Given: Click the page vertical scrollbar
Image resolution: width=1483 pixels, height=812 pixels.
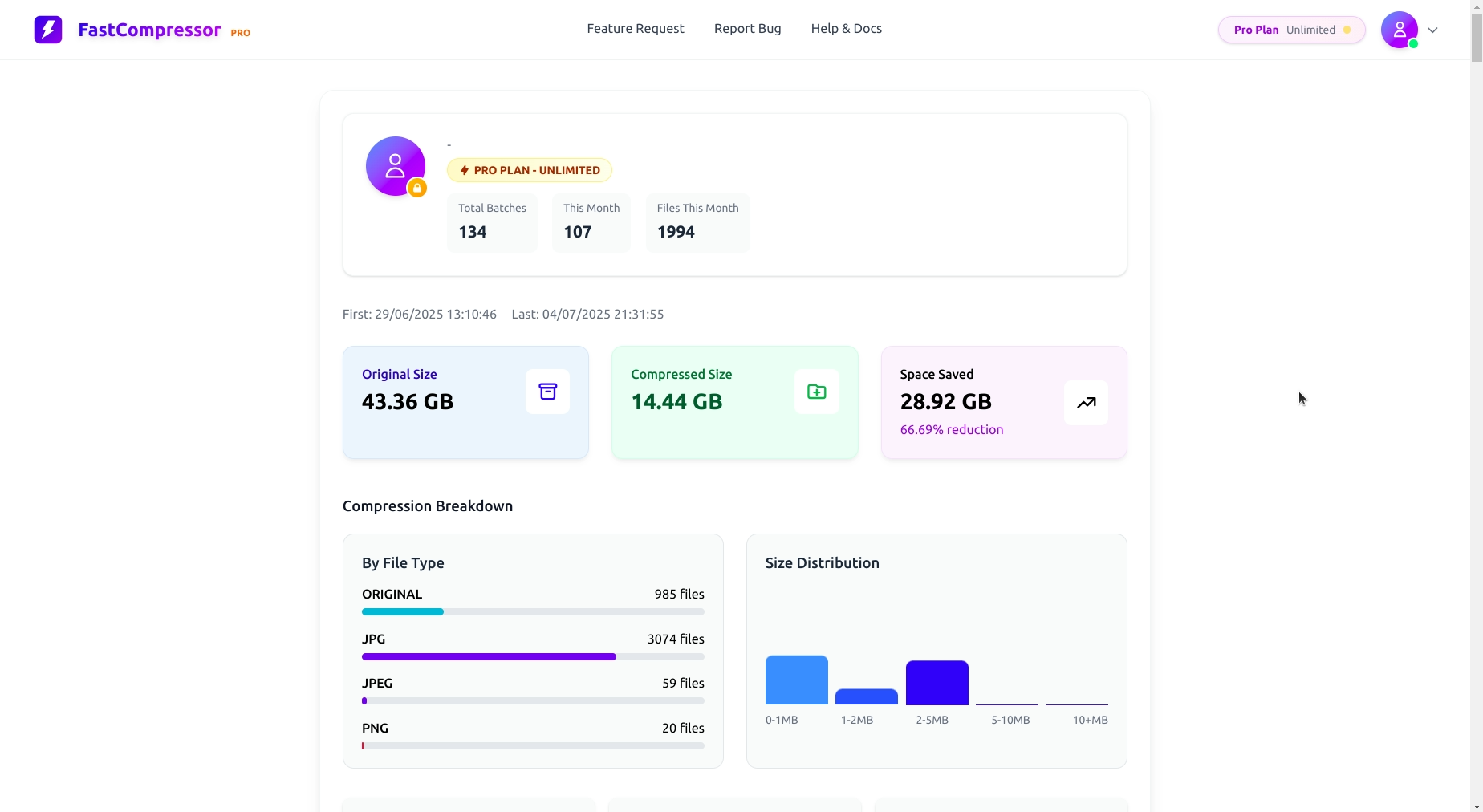Looking at the screenshot, I should pos(1476,401).
